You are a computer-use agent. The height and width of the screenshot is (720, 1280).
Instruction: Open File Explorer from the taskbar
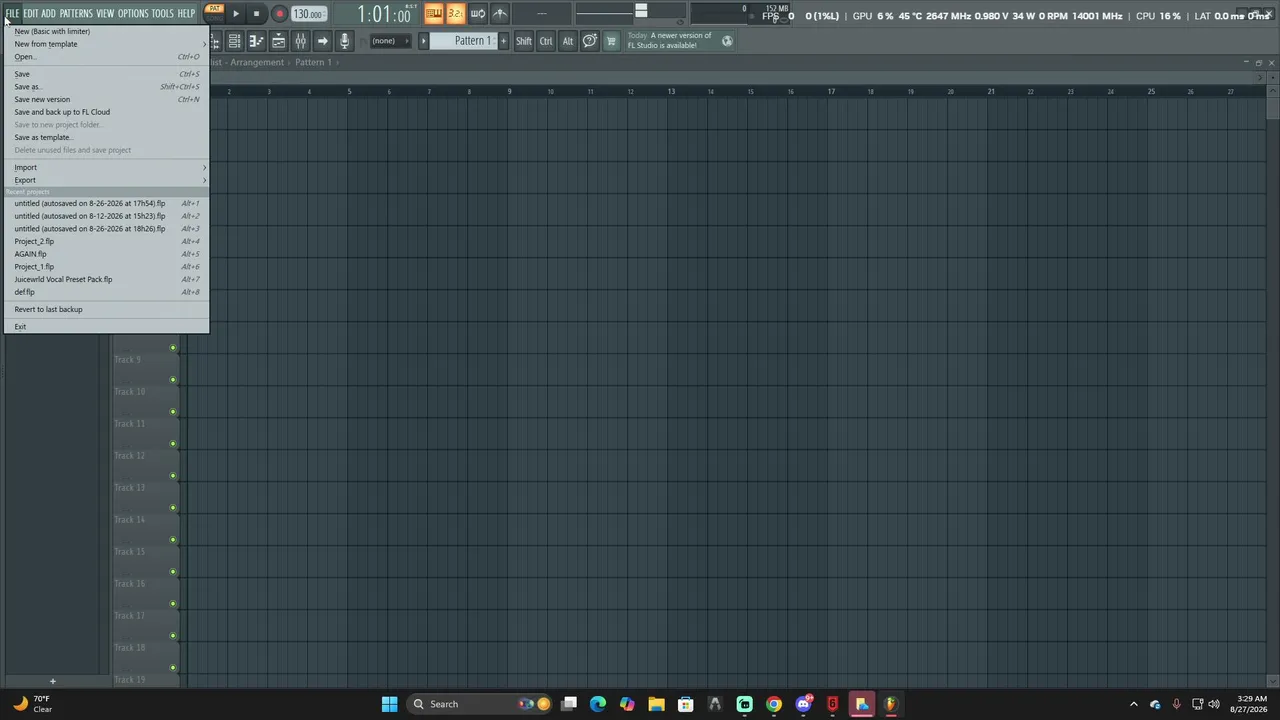point(656,704)
